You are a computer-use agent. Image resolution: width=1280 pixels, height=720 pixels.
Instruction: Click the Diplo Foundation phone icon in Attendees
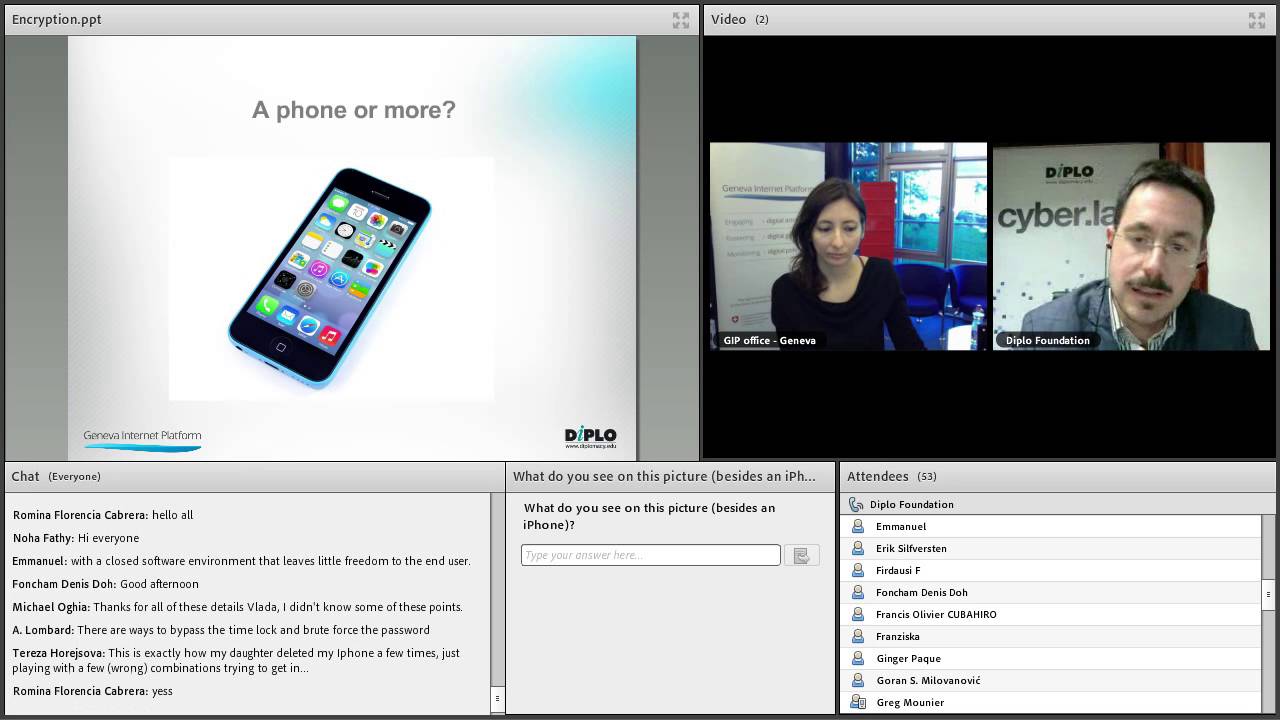pos(856,504)
